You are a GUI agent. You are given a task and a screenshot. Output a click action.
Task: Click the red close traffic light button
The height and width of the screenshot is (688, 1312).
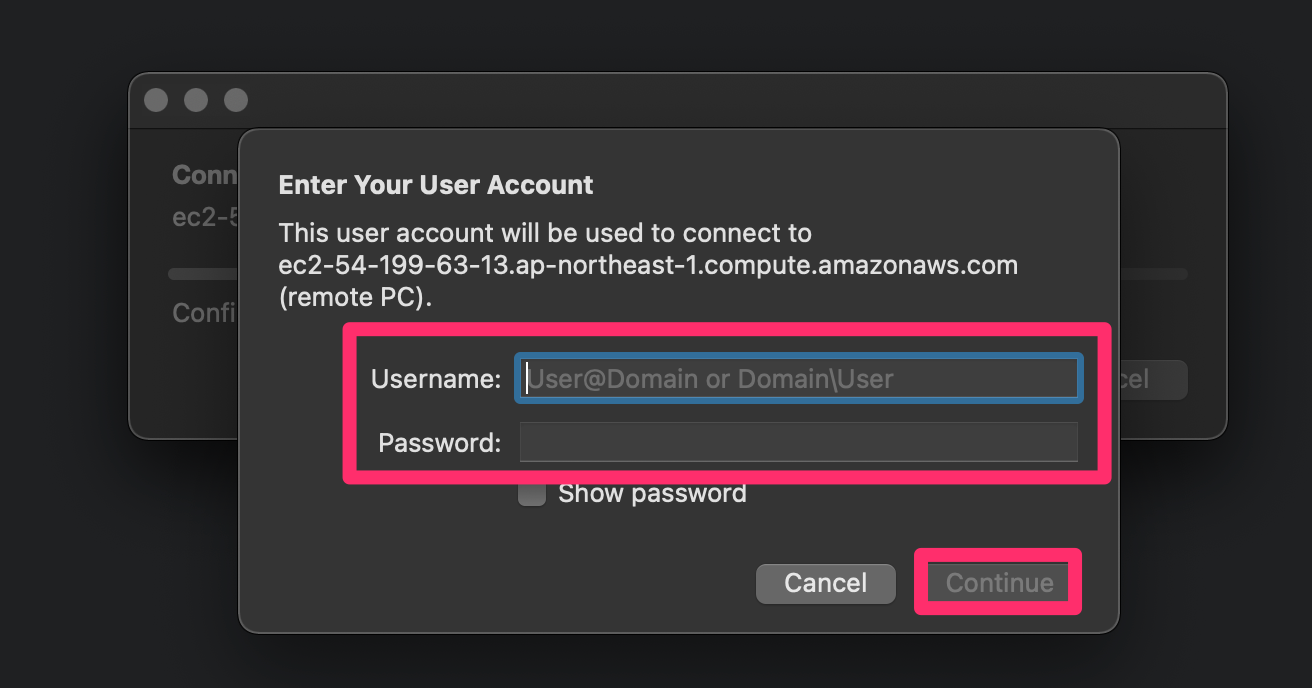[155, 99]
